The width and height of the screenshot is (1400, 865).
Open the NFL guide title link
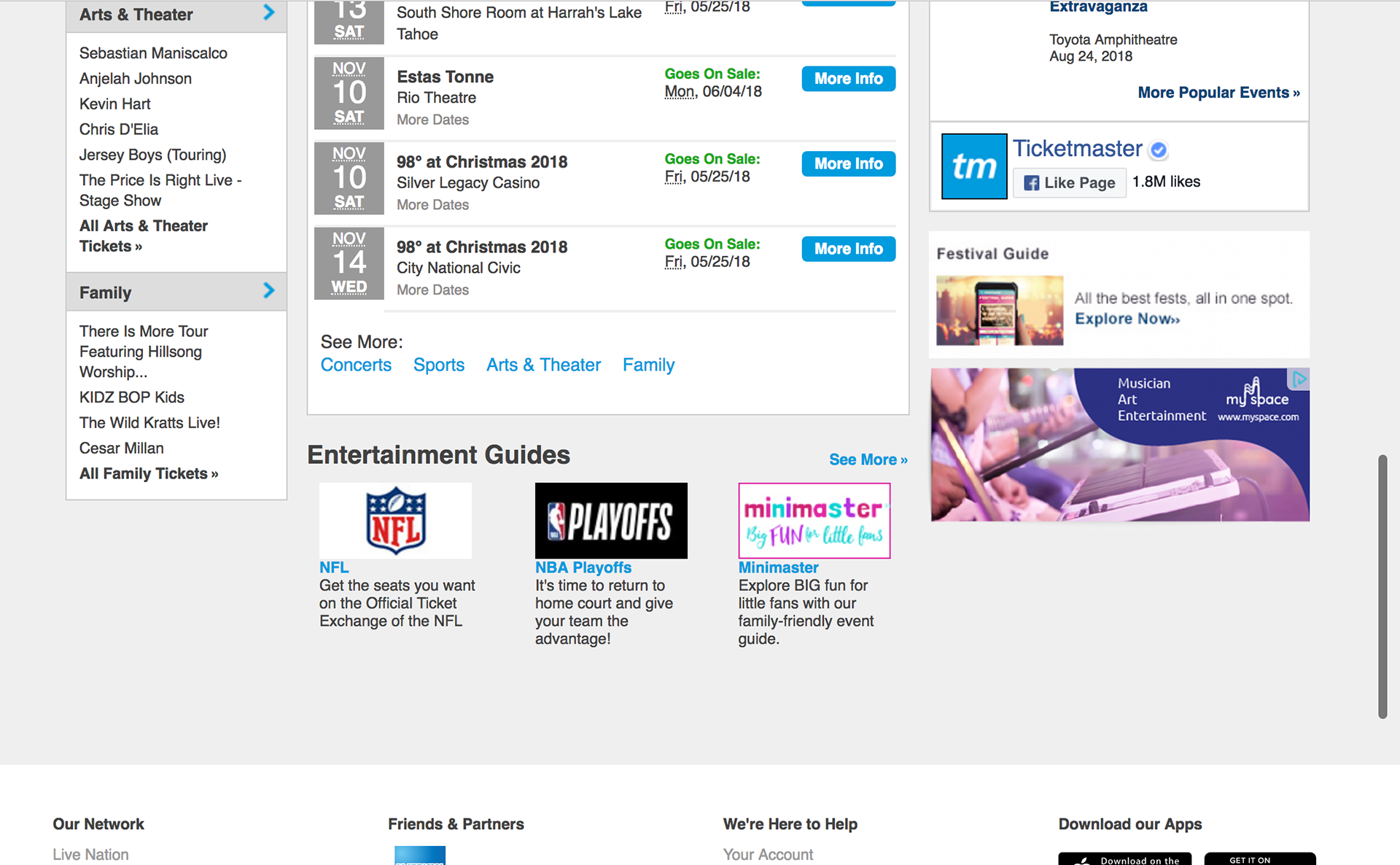334,567
